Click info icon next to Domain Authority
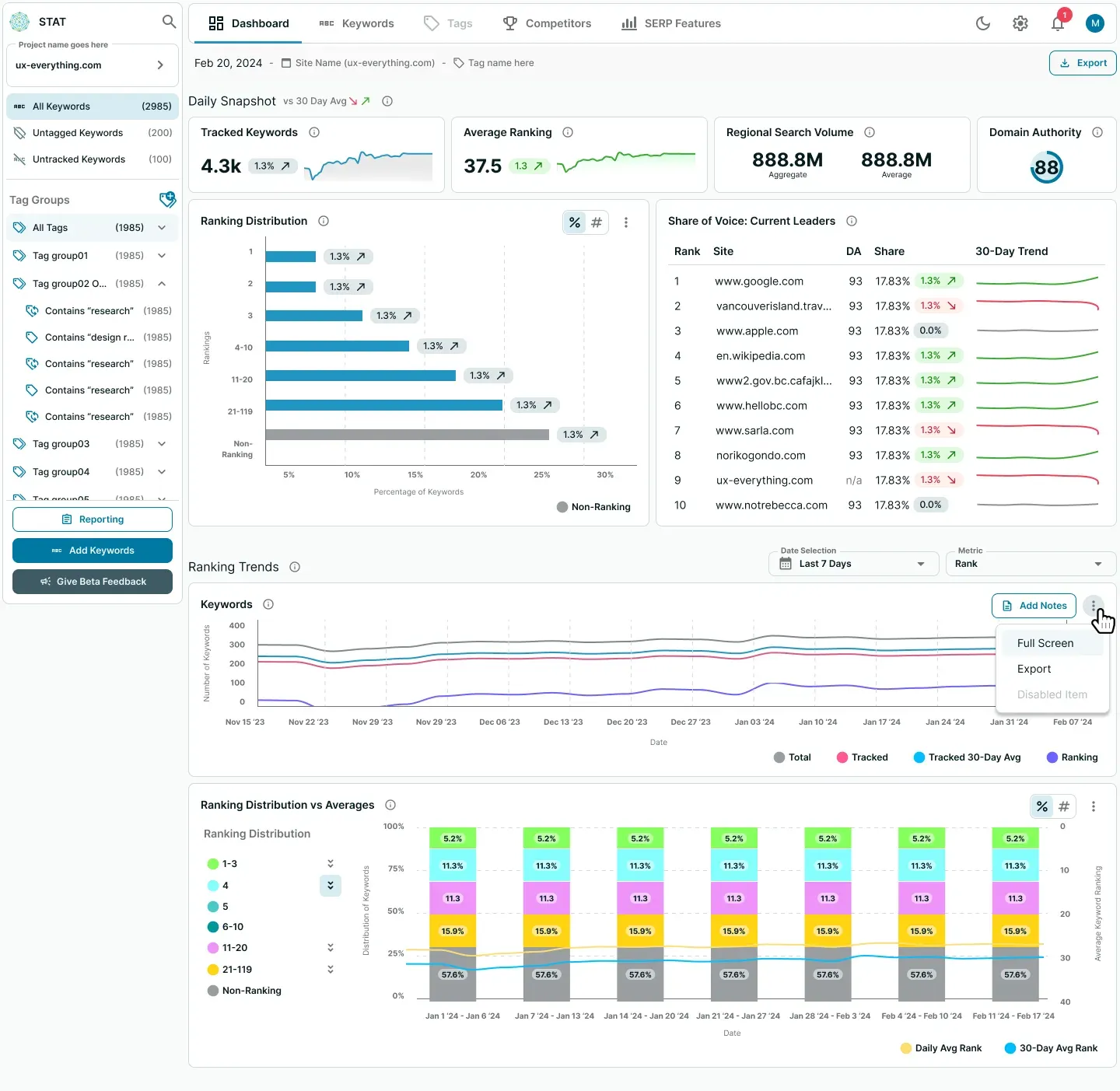The image size is (1120, 1091). coord(1097,132)
